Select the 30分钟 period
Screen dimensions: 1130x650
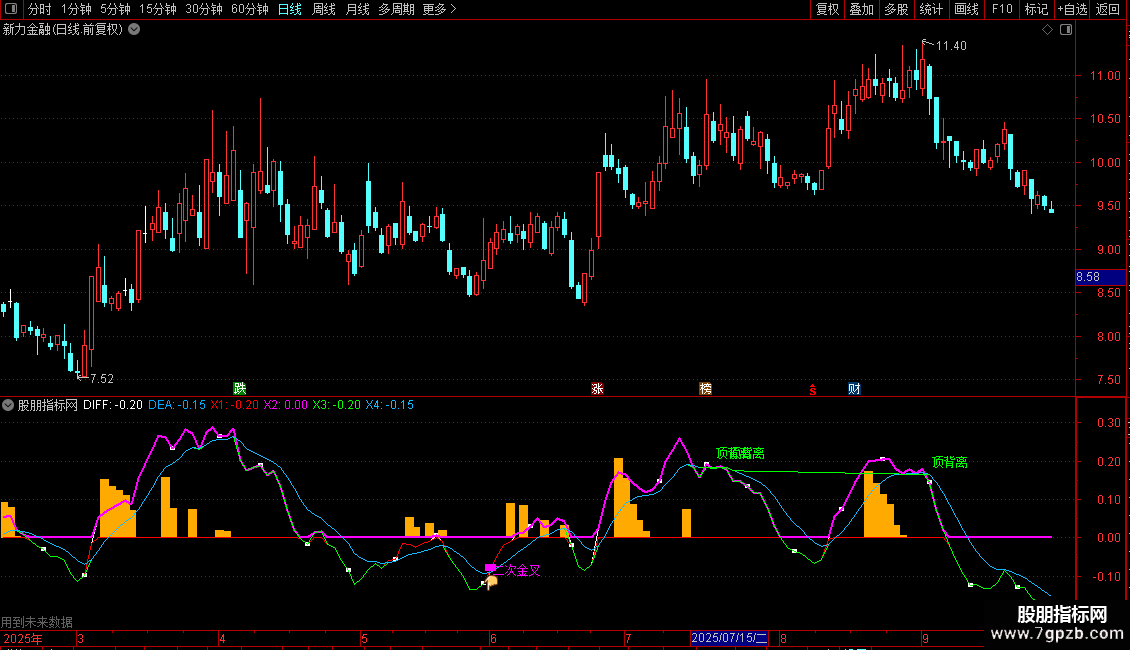(204, 9)
